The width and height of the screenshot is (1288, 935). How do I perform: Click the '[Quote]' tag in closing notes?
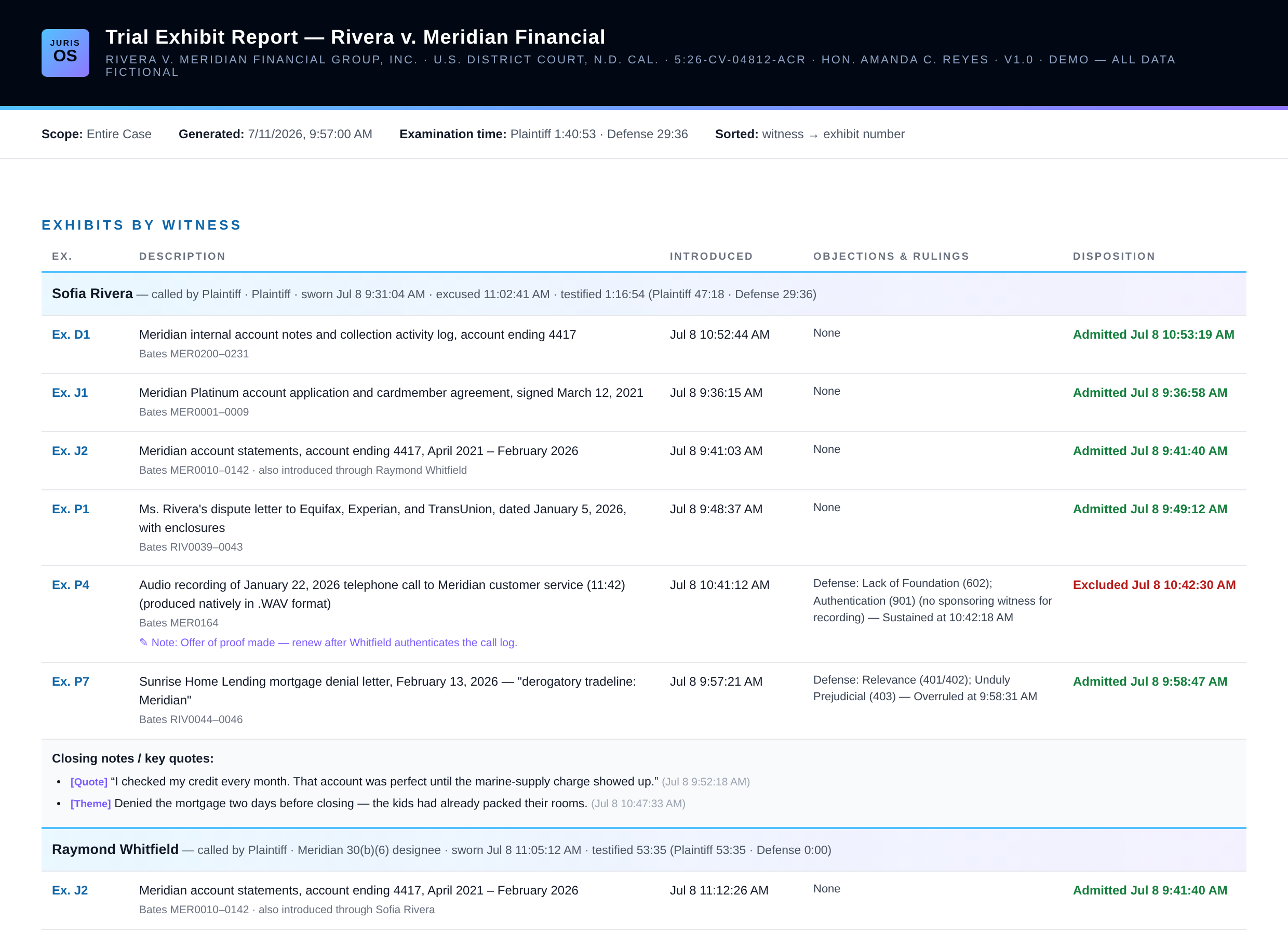(x=89, y=782)
